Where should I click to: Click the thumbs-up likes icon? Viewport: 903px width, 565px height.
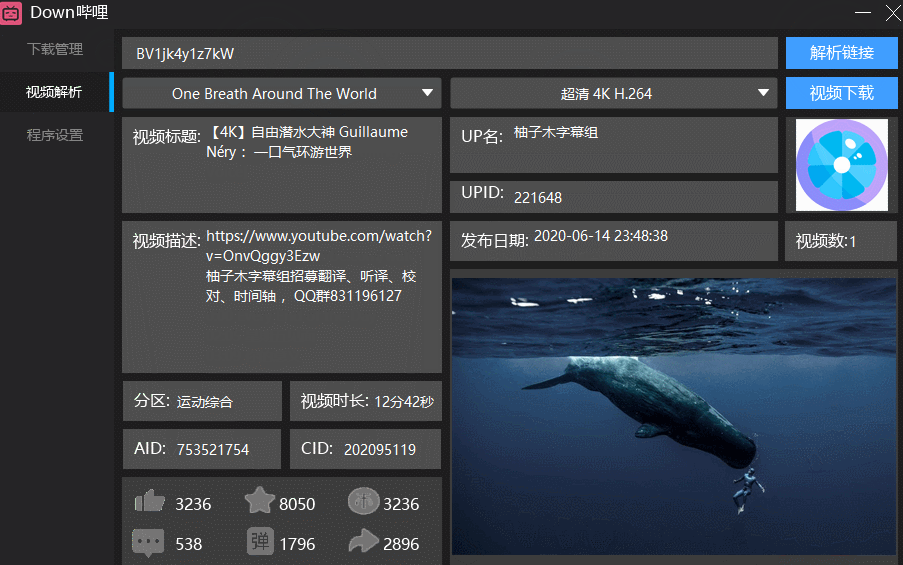pyautogui.click(x=149, y=502)
